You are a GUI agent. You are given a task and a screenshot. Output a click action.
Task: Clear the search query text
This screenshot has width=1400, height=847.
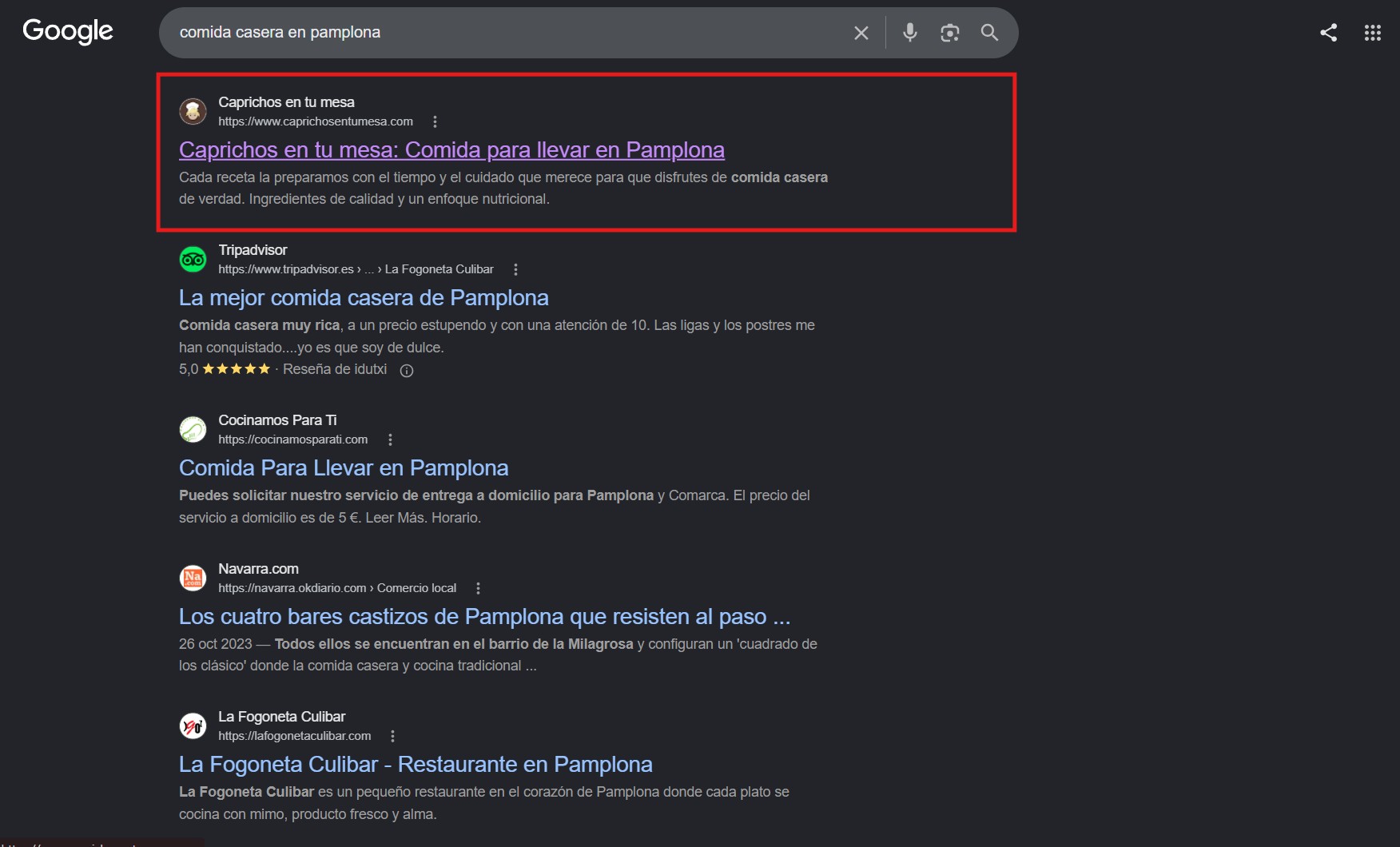[861, 33]
